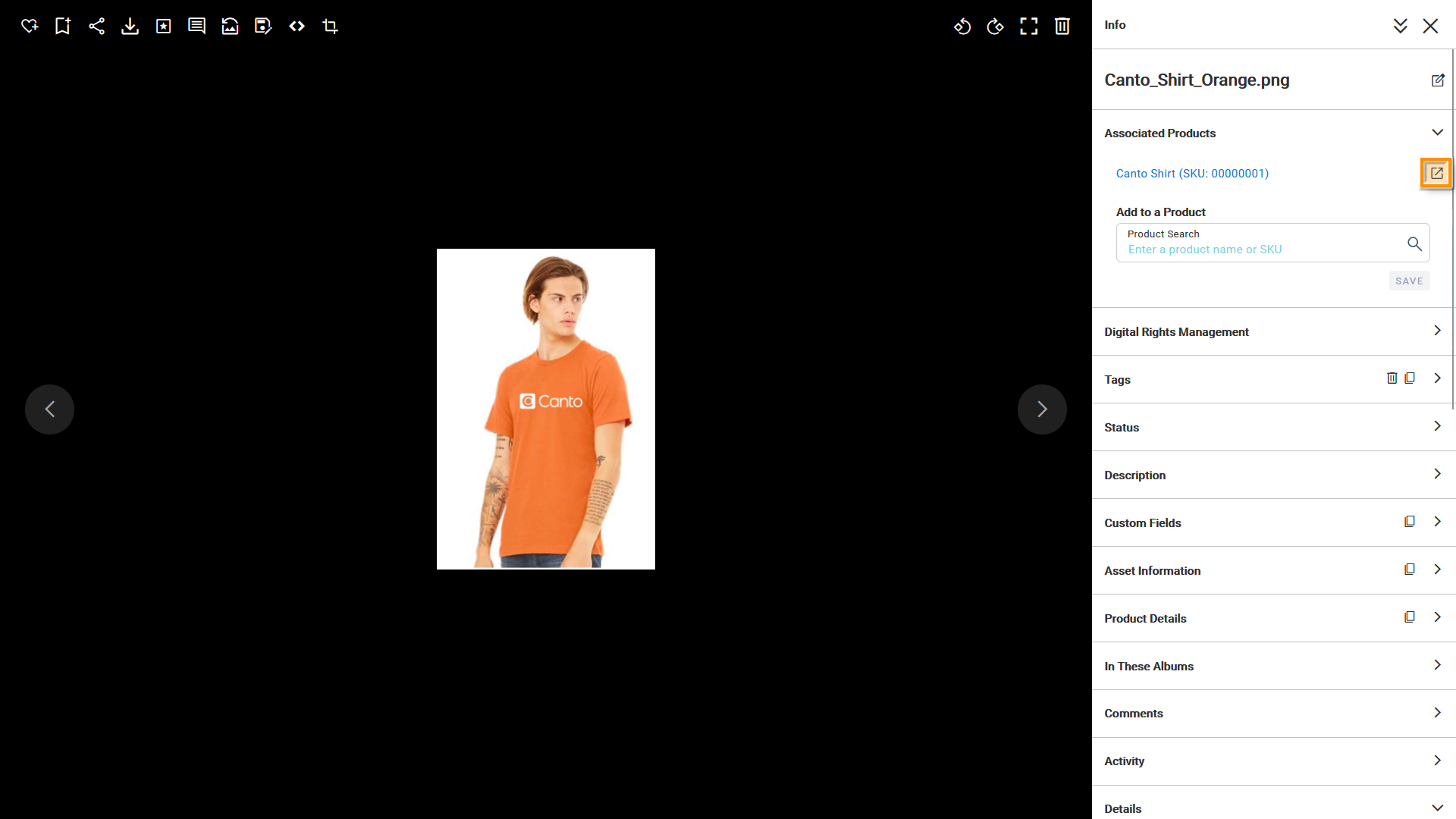Collapse the Associated Products section
The image size is (1456, 819).
(1437, 133)
